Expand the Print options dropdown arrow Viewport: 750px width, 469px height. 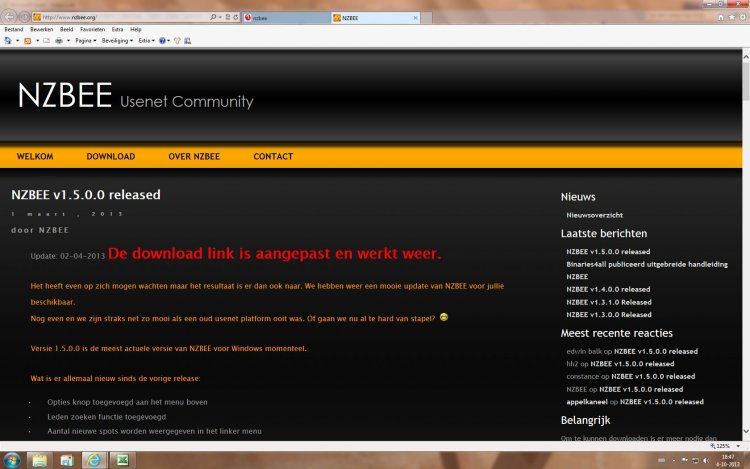click(x=68, y=41)
